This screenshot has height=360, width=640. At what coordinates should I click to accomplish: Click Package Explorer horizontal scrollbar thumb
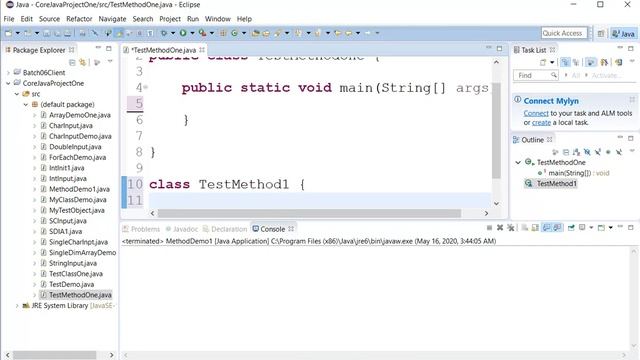pos(56,355)
